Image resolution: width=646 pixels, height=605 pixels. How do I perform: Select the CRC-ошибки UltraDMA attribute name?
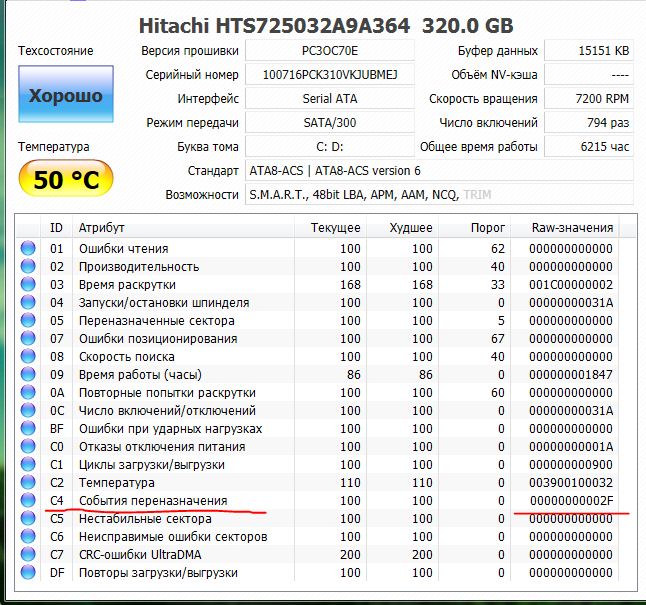click(140, 554)
